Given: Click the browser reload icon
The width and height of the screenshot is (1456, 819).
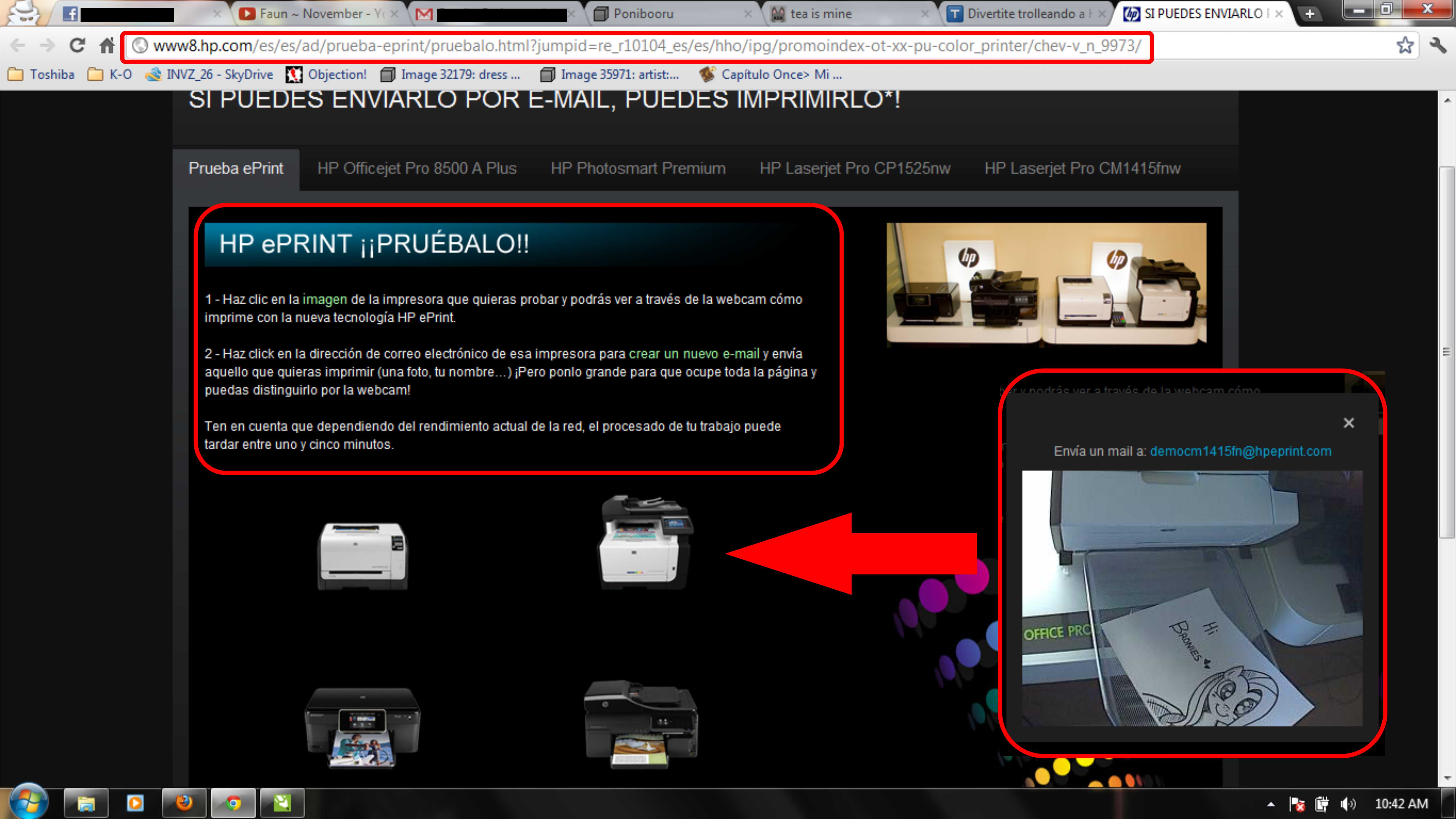Looking at the screenshot, I should pos(77,45).
